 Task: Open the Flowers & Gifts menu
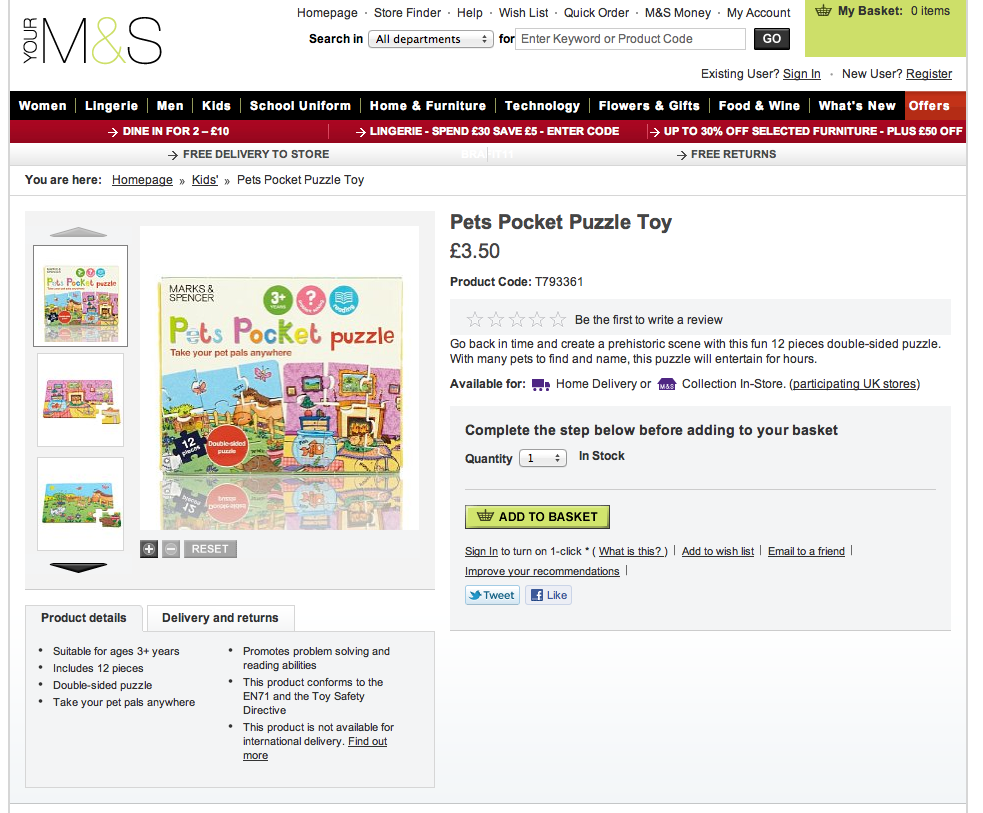[x=649, y=106]
